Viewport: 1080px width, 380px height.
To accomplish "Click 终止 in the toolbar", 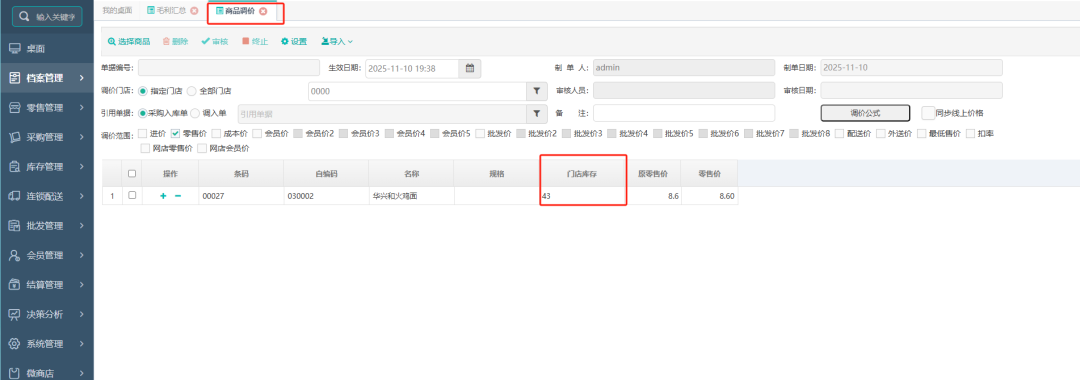I will pyautogui.click(x=255, y=41).
